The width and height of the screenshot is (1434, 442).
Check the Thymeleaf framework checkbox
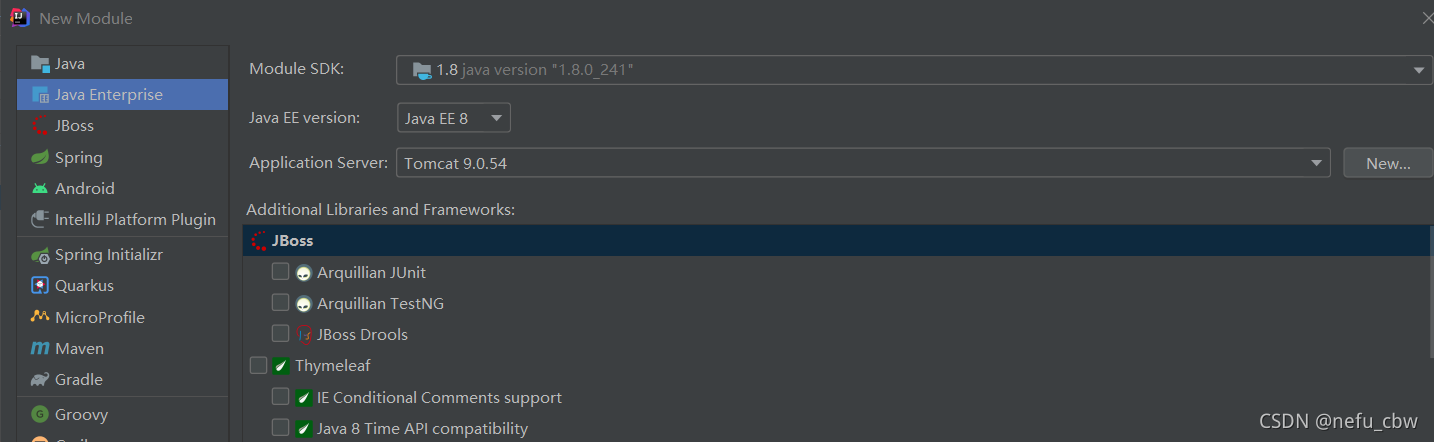point(258,365)
